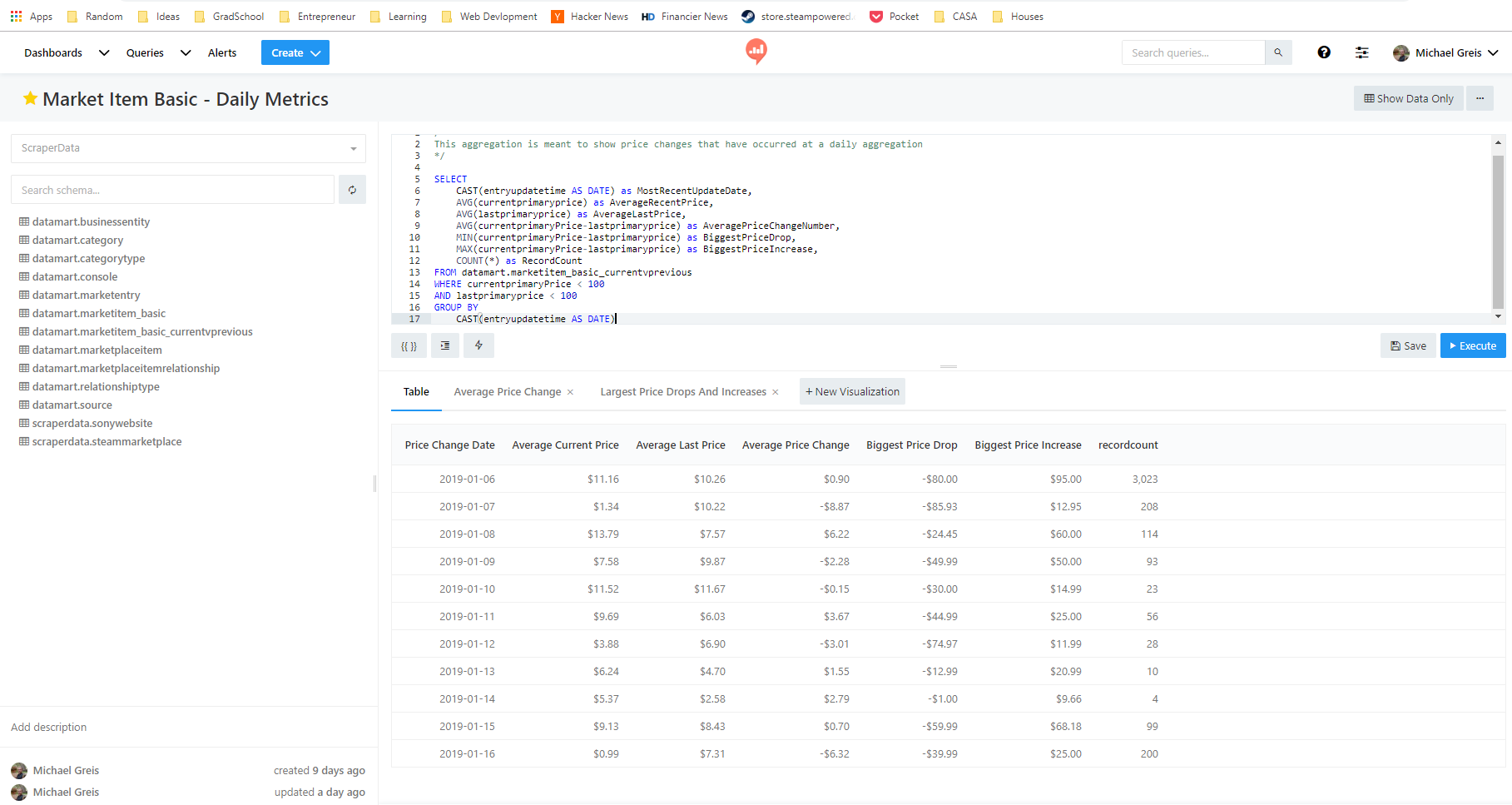Click the Search schema input field
1512x805 pixels.
pos(172,190)
